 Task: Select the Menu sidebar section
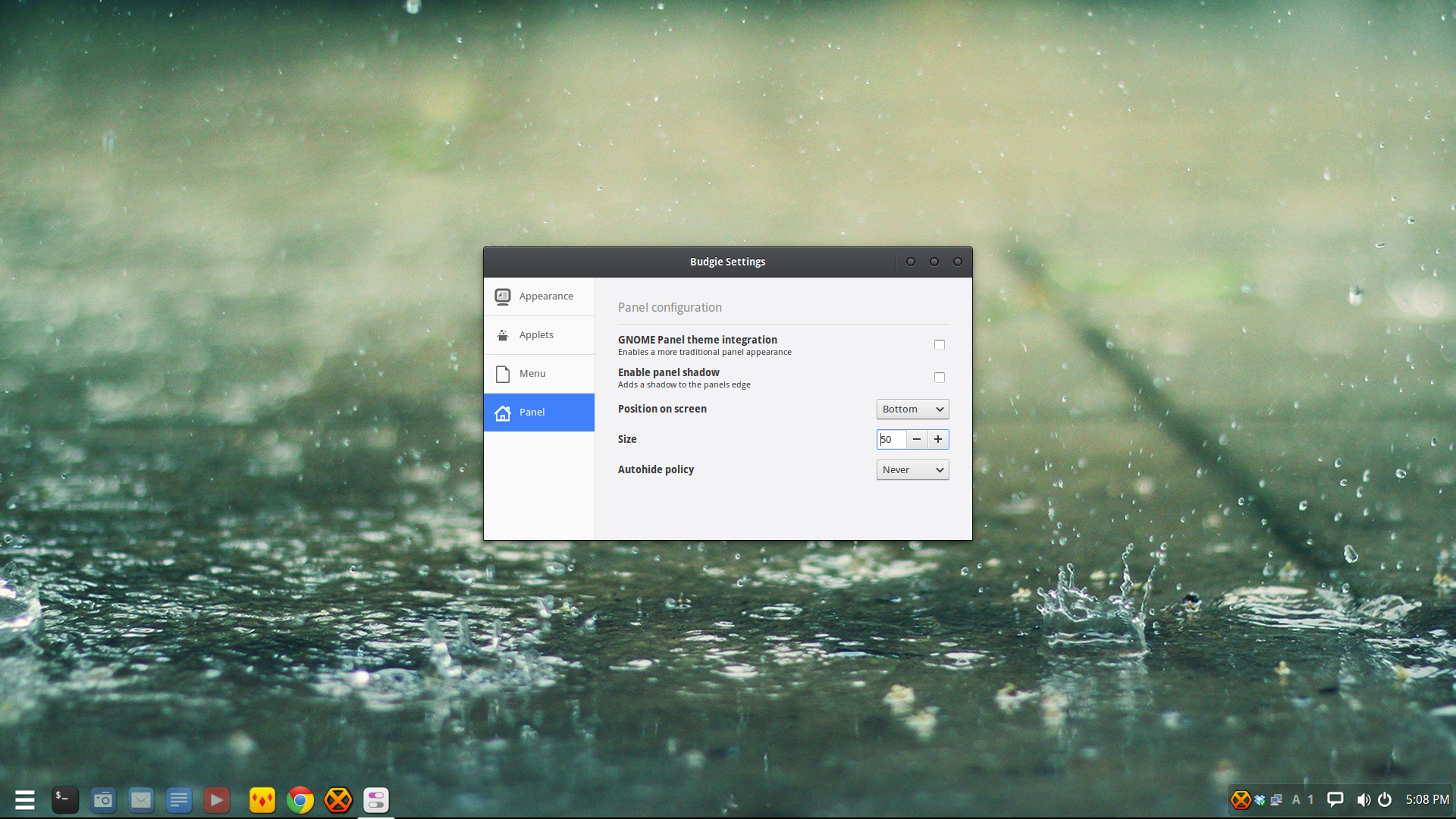pos(539,374)
